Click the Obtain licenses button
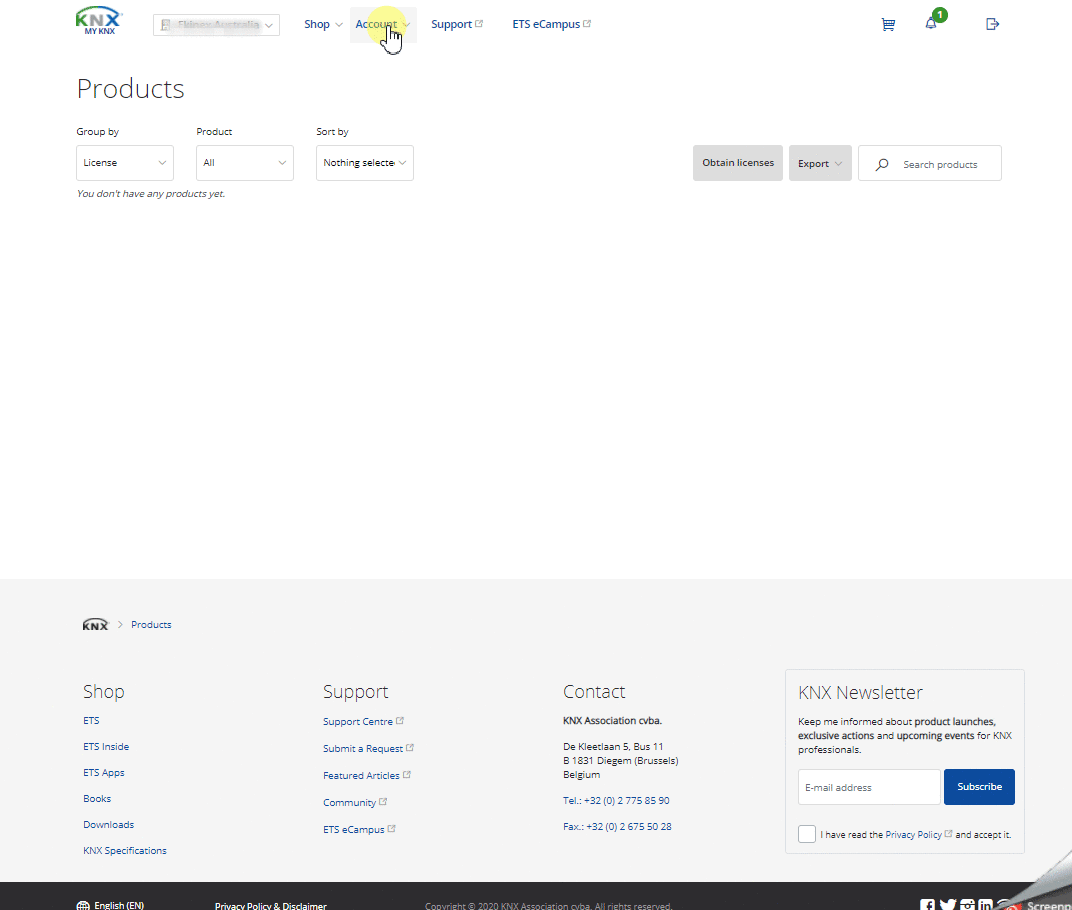 click(738, 163)
